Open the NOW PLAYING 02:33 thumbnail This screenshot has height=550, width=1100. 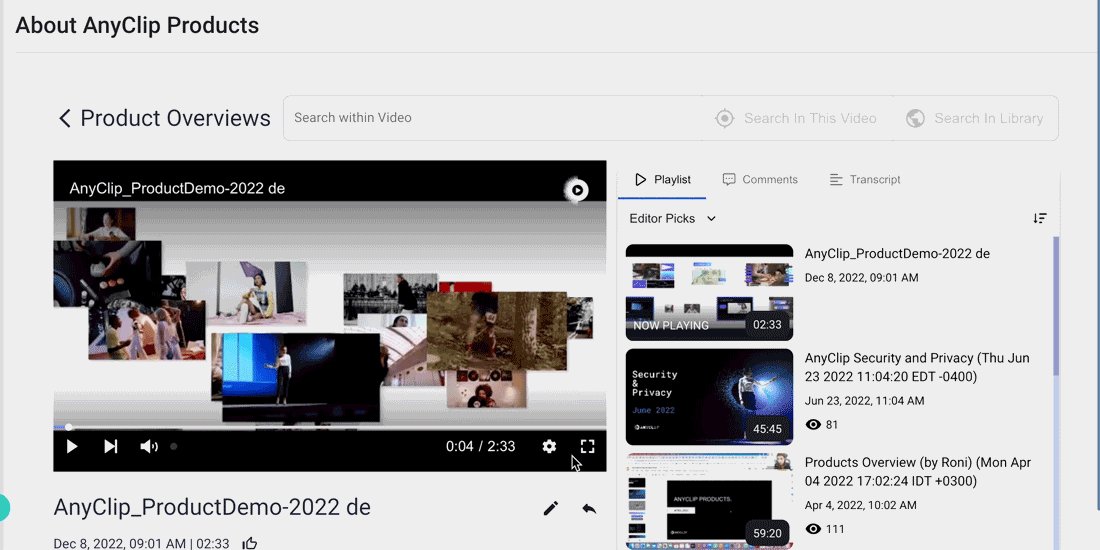(x=709, y=293)
